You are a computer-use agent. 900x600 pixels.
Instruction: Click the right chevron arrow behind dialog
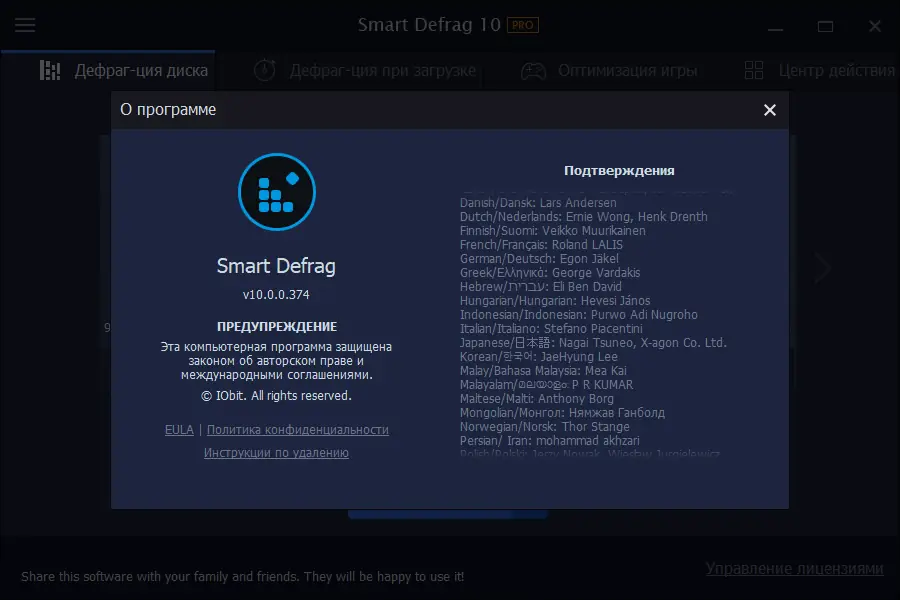[x=823, y=267]
